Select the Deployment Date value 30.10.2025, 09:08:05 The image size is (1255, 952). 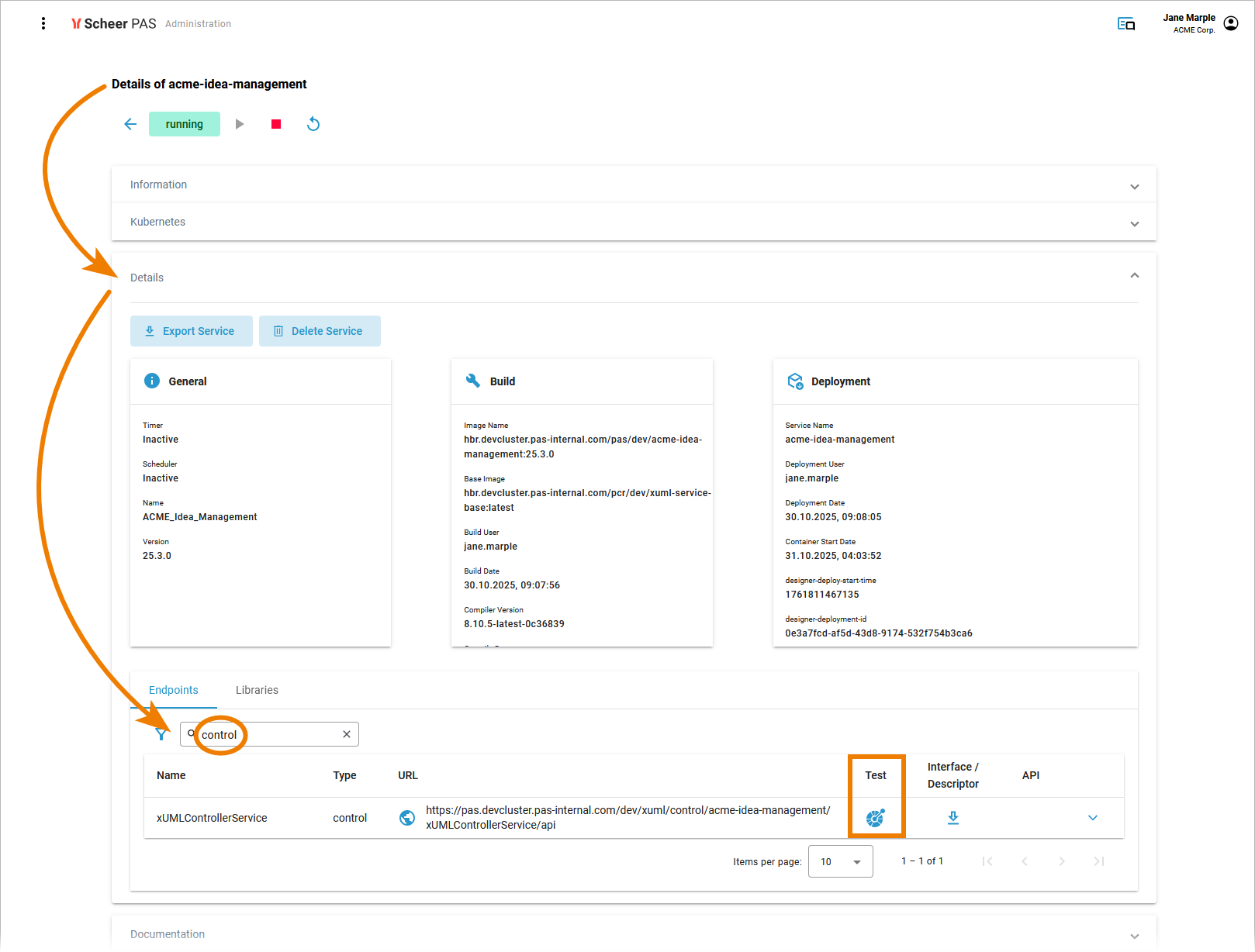tap(833, 517)
